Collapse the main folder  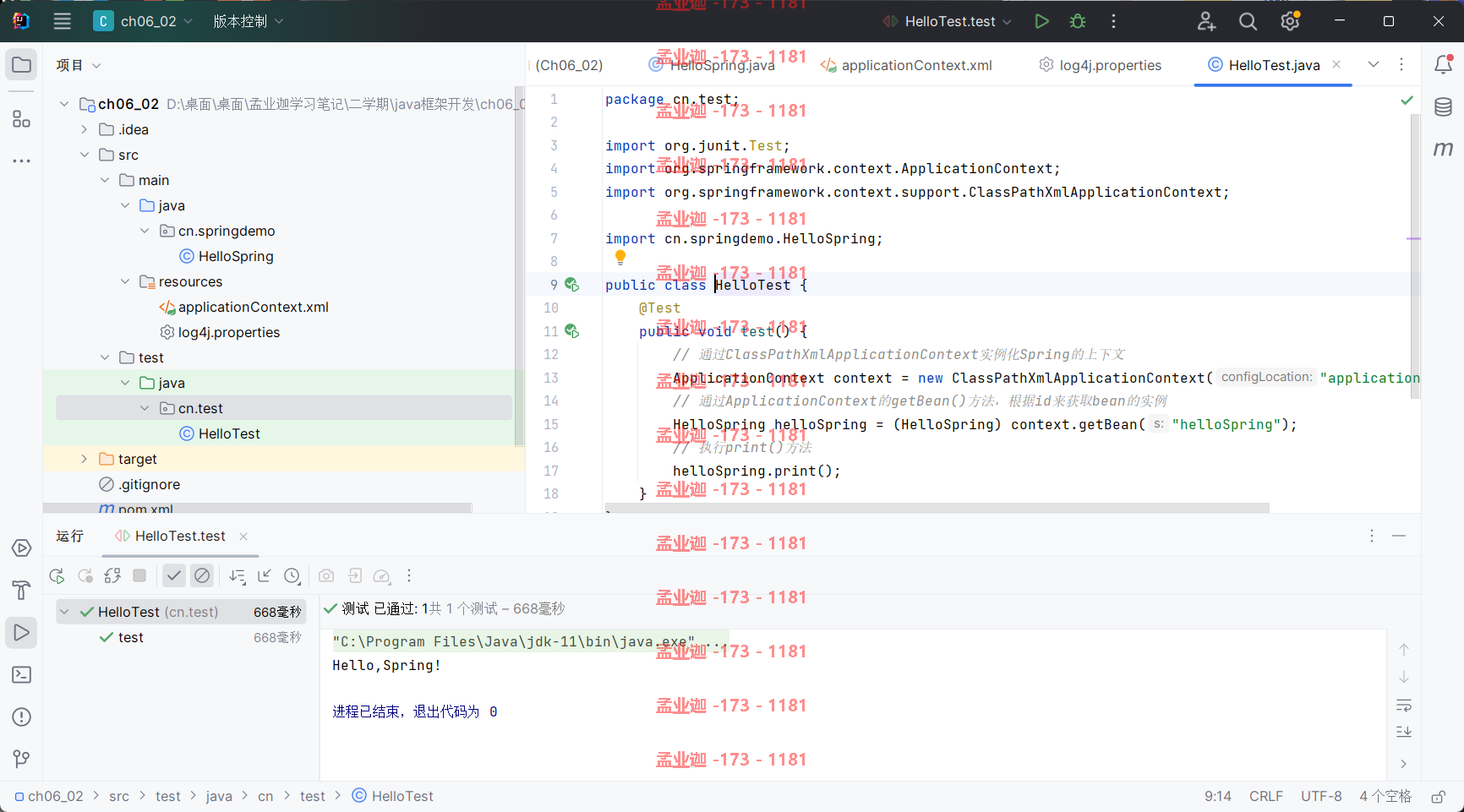[x=104, y=180]
